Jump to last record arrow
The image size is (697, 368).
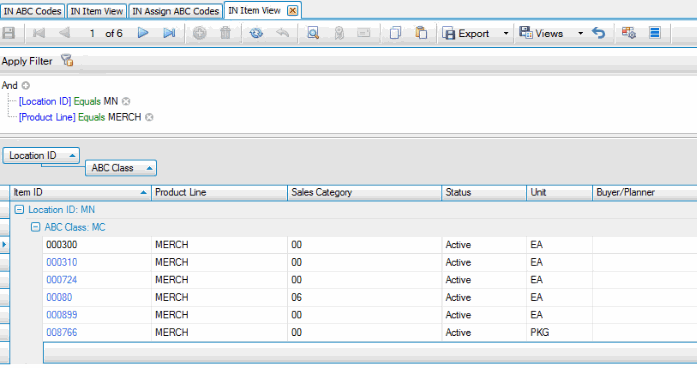169,33
